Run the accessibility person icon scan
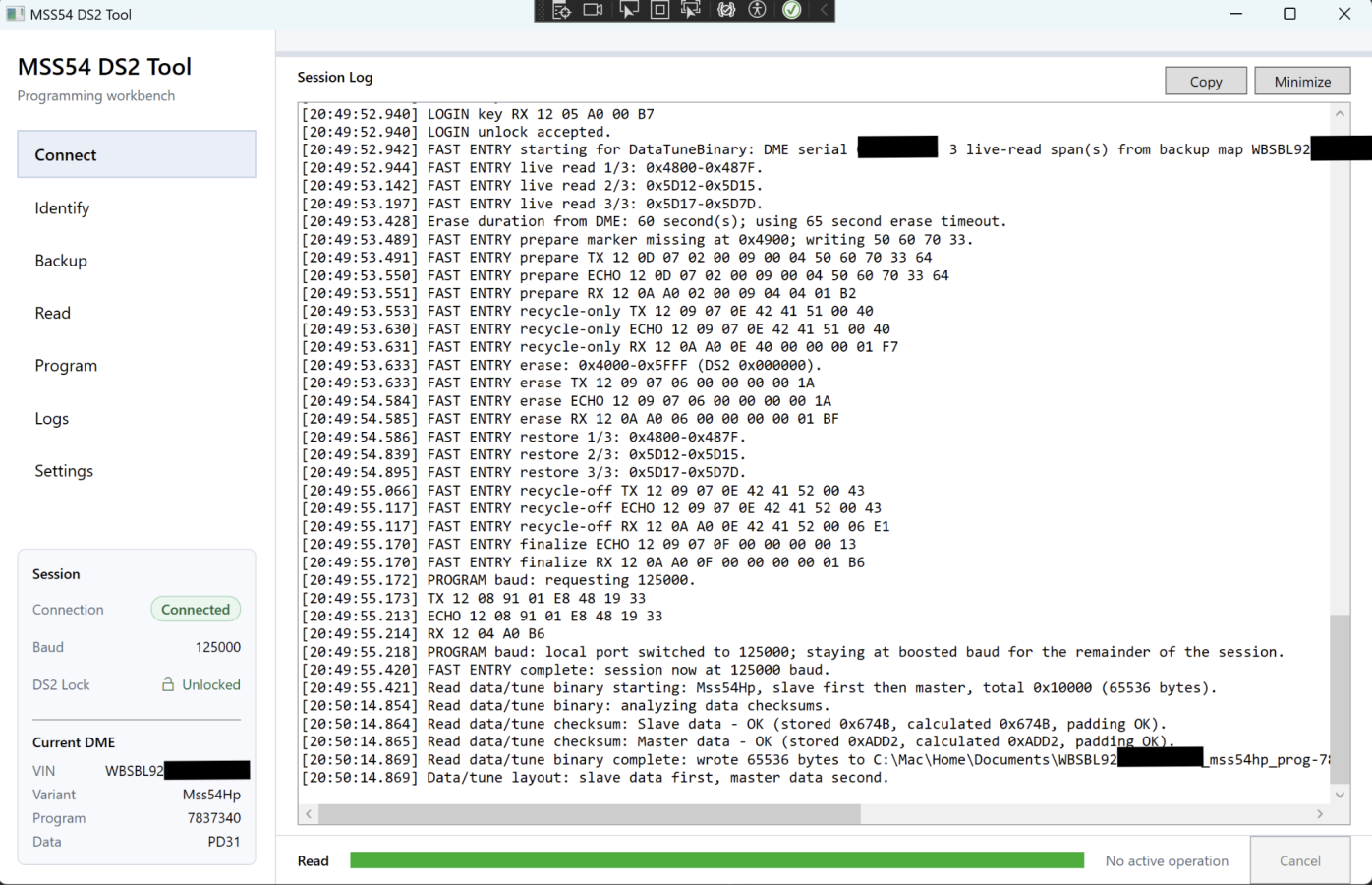The height and width of the screenshot is (885, 1372). click(x=758, y=10)
